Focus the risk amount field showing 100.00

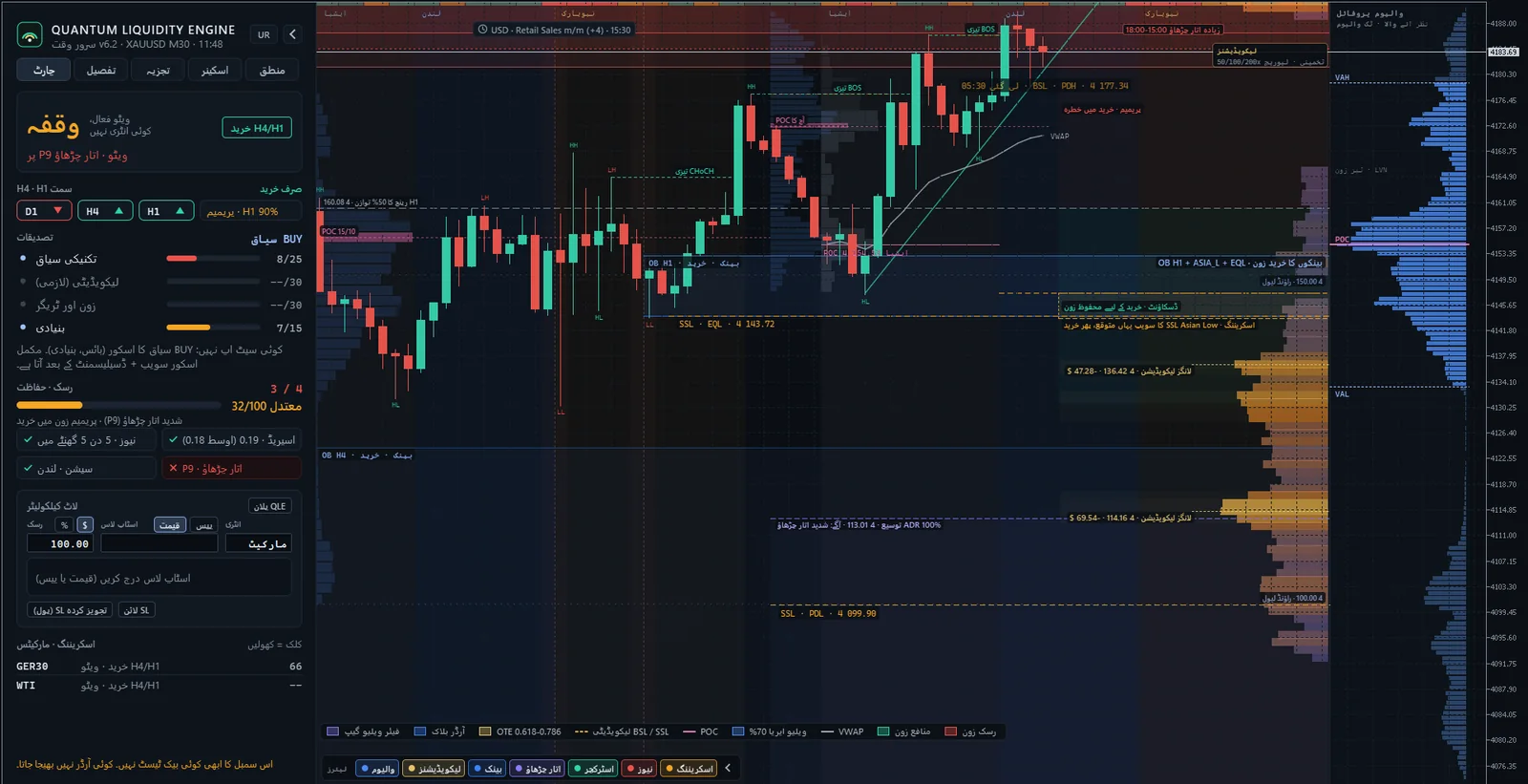click(60, 543)
